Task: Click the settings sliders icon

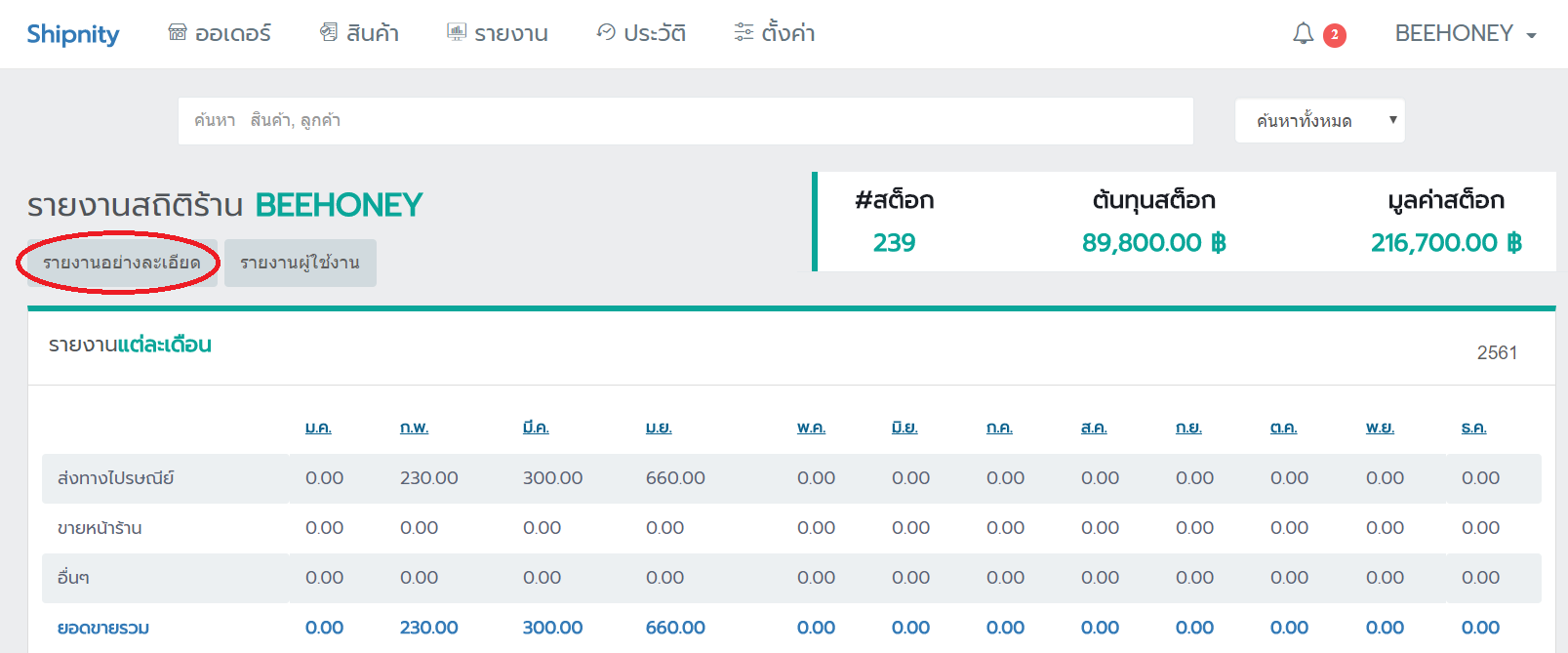Action: point(744,33)
